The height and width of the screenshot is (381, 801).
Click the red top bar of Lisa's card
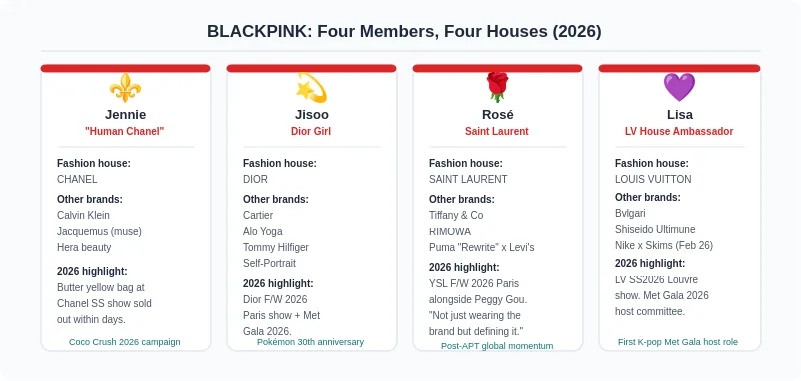click(x=679, y=68)
